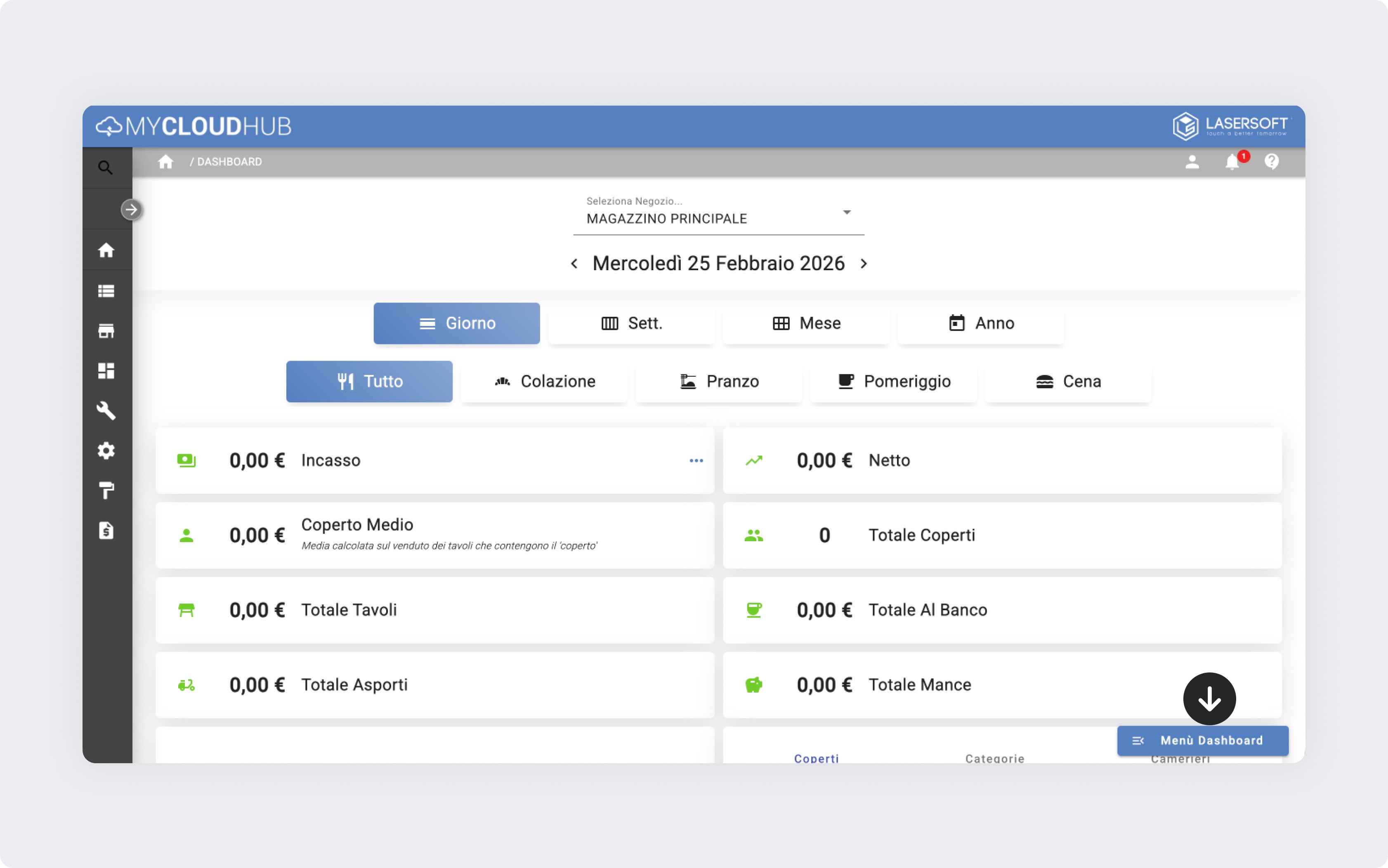Open the Seleziona Negozio dropdown

click(x=718, y=218)
